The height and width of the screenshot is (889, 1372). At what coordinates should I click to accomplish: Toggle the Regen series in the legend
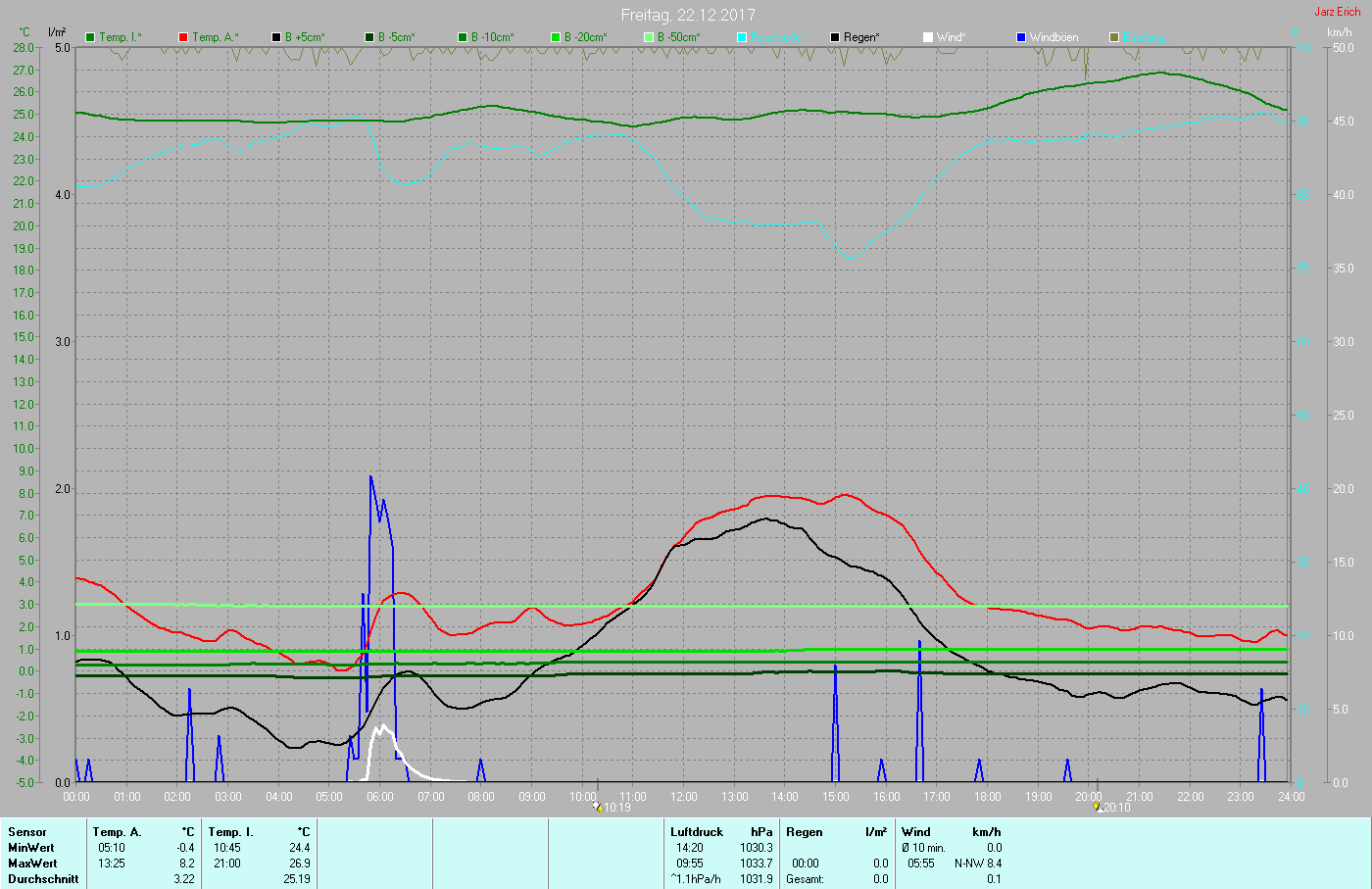click(861, 37)
